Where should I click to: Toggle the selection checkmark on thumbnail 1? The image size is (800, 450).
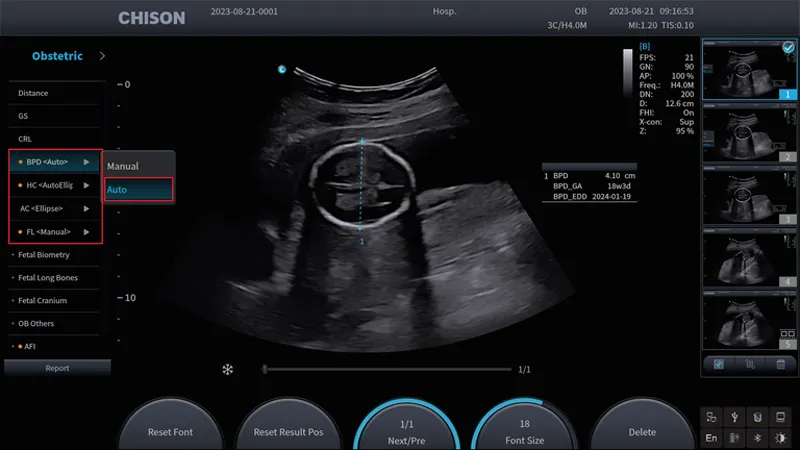(788, 47)
